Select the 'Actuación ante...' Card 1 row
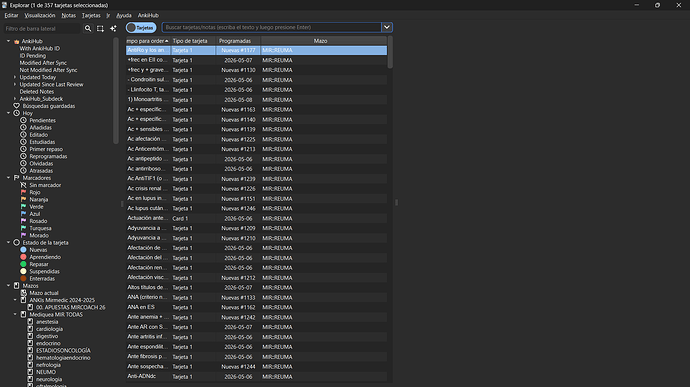Viewport: 690px width, 387px height. pyautogui.click(x=257, y=218)
